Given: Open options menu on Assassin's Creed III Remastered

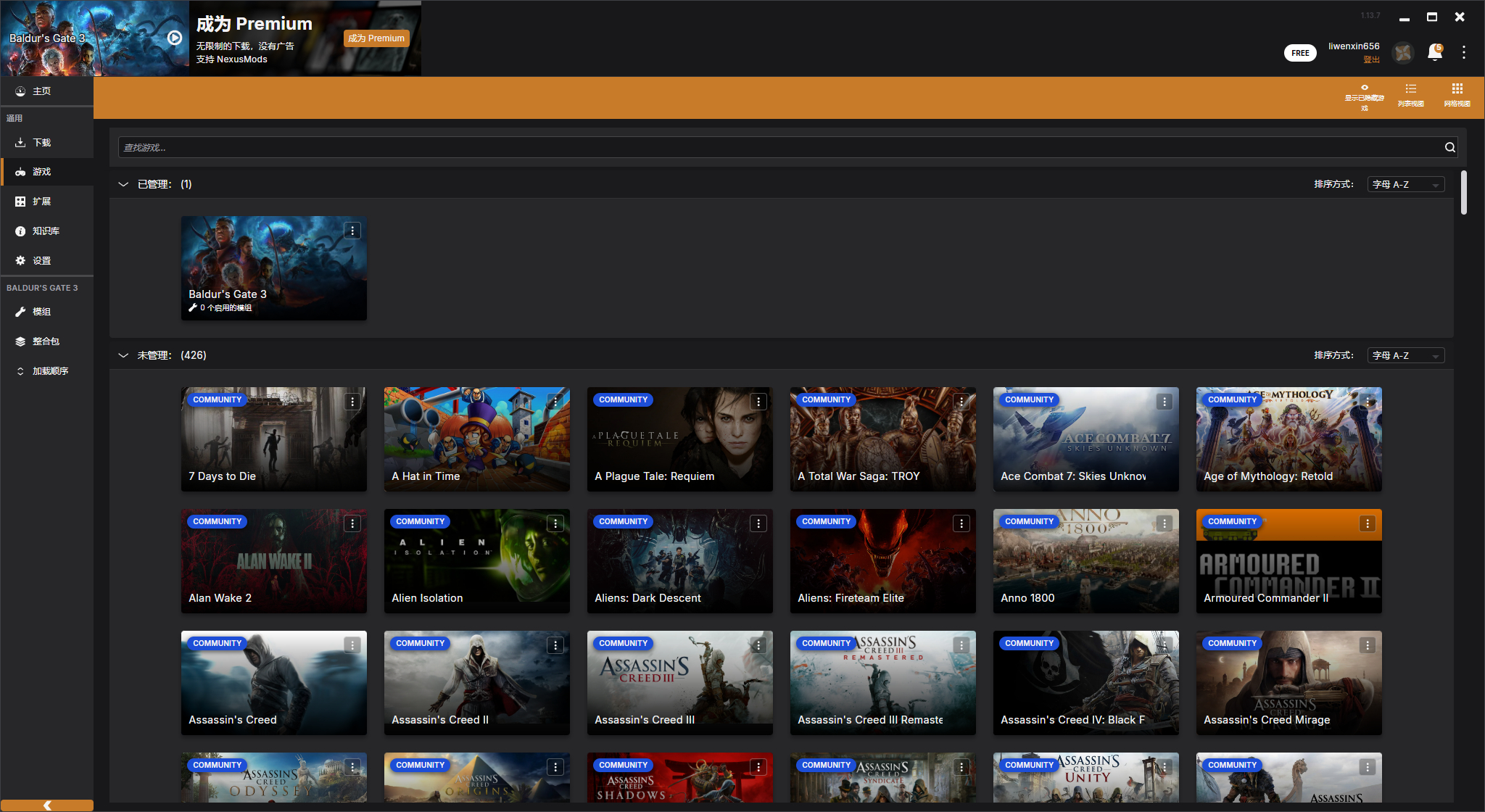Looking at the screenshot, I should [x=961, y=645].
